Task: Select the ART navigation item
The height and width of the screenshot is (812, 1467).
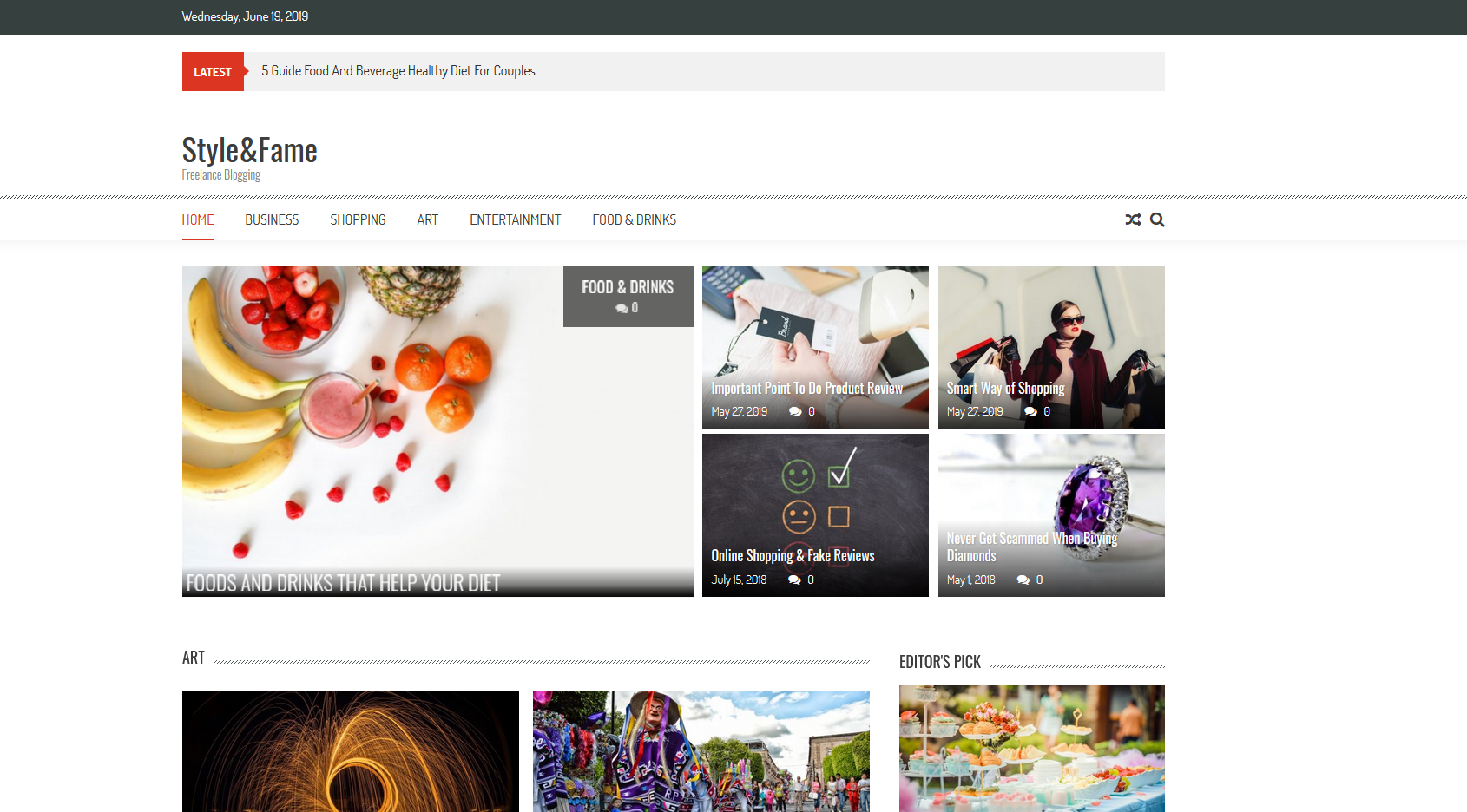Action: tap(428, 219)
